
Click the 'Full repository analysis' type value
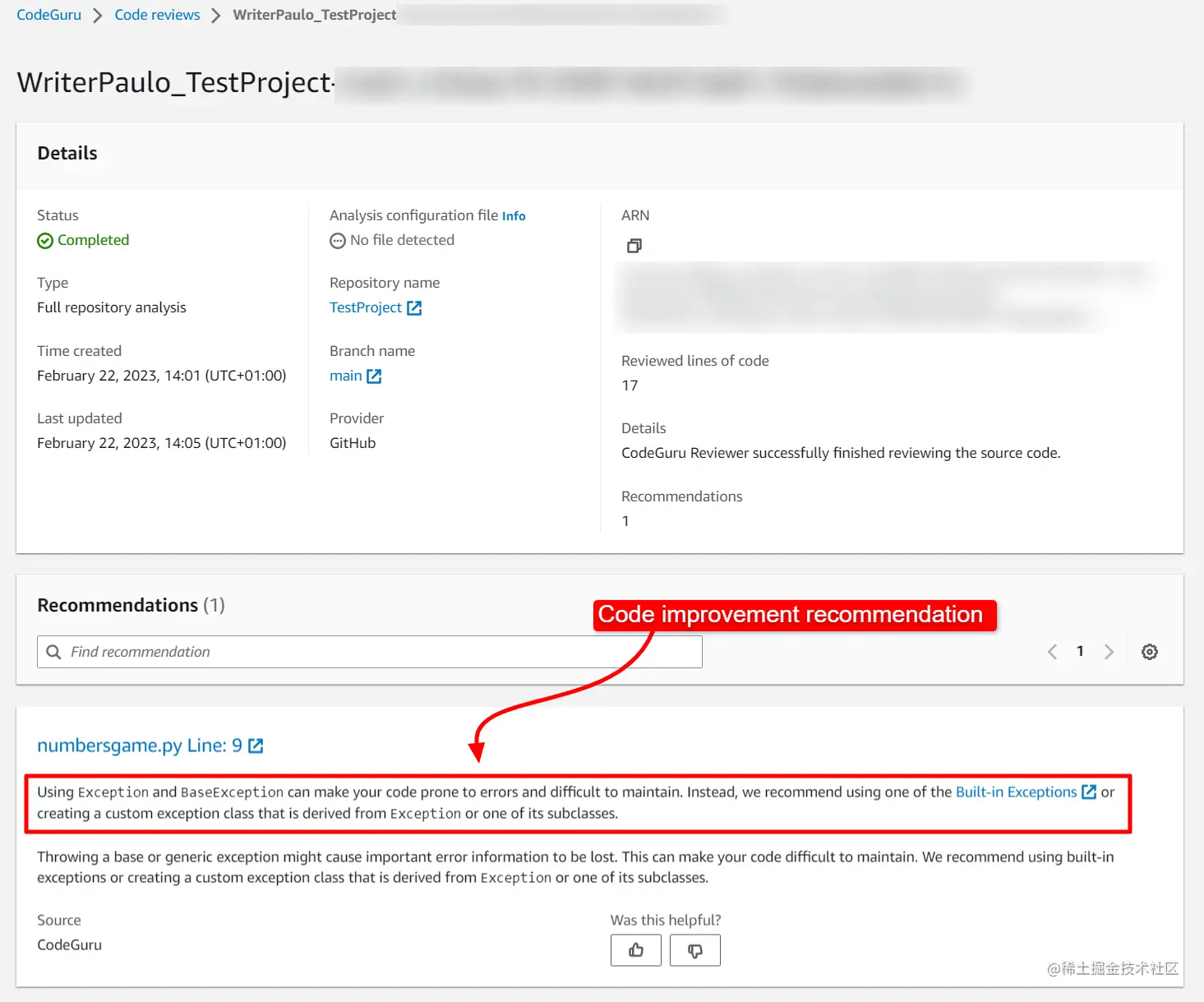(112, 307)
